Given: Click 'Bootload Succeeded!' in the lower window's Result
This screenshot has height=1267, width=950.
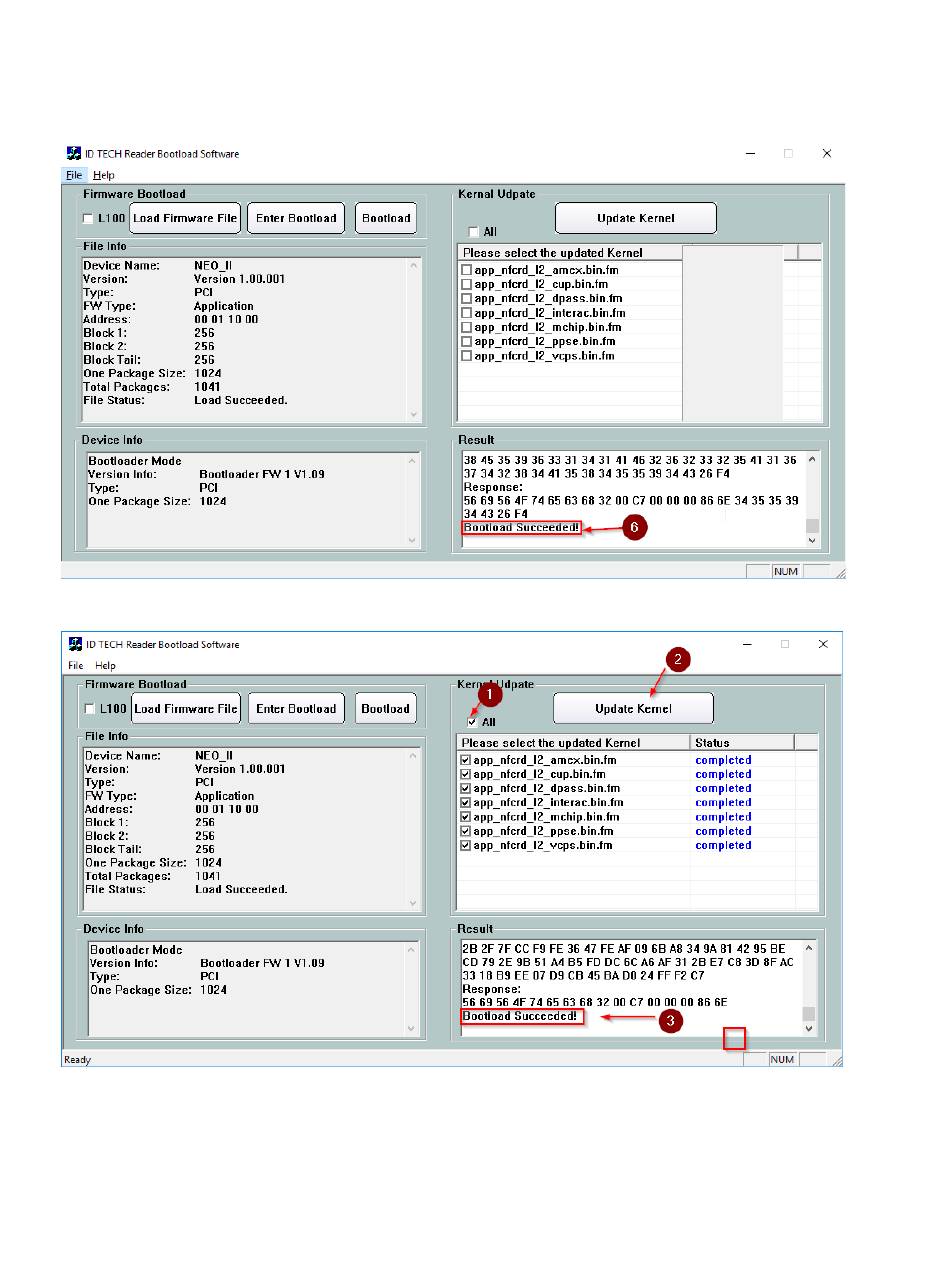Looking at the screenshot, I should coord(520,1016).
